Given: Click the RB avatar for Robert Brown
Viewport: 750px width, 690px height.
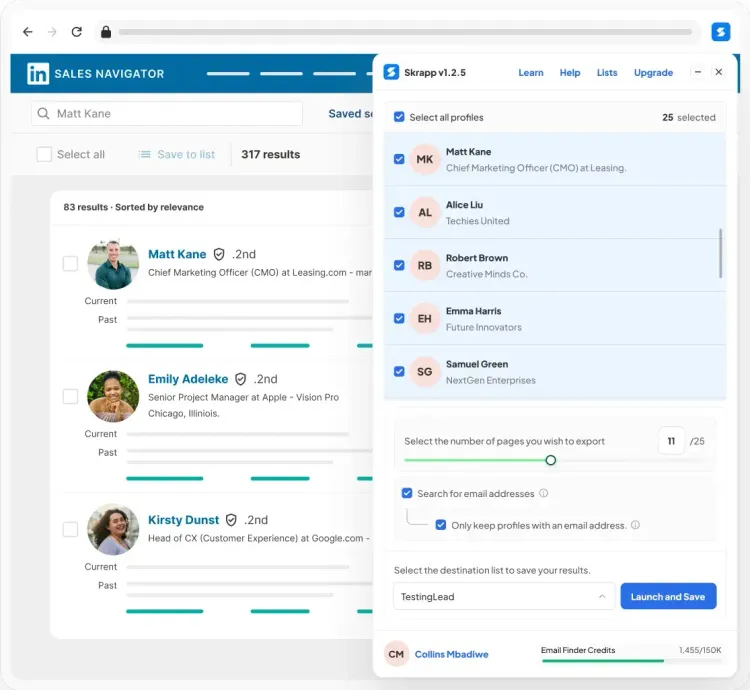Looking at the screenshot, I should coord(425,265).
